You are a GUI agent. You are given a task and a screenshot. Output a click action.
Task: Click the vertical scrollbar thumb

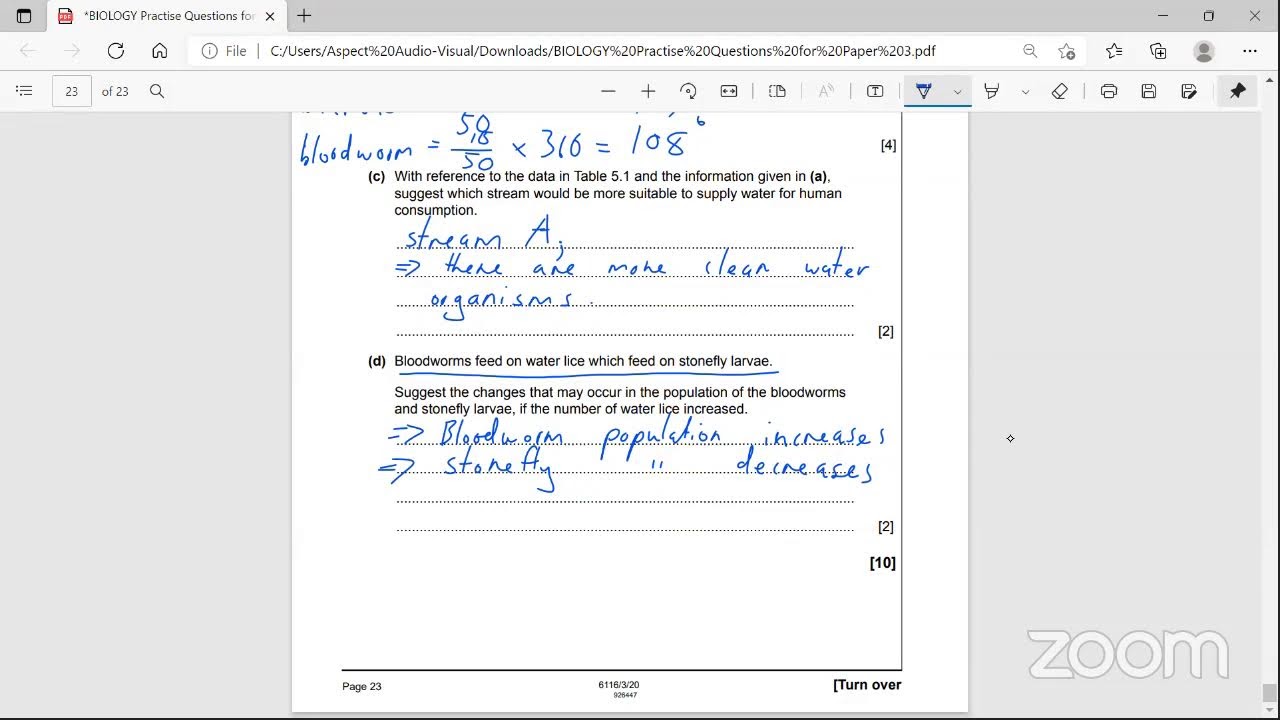coord(1270,693)
